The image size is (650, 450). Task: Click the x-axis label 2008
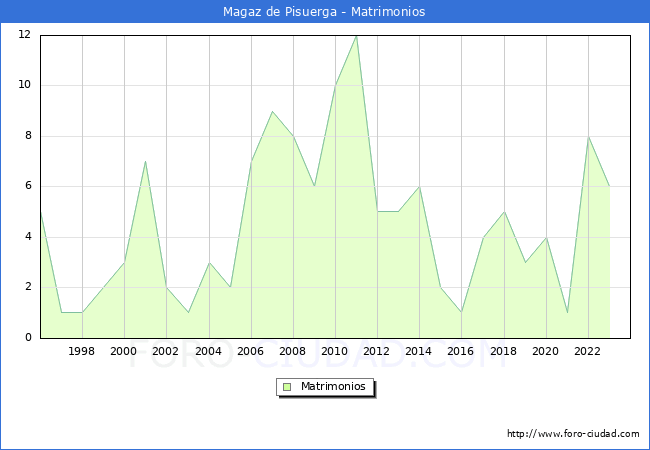293,352
